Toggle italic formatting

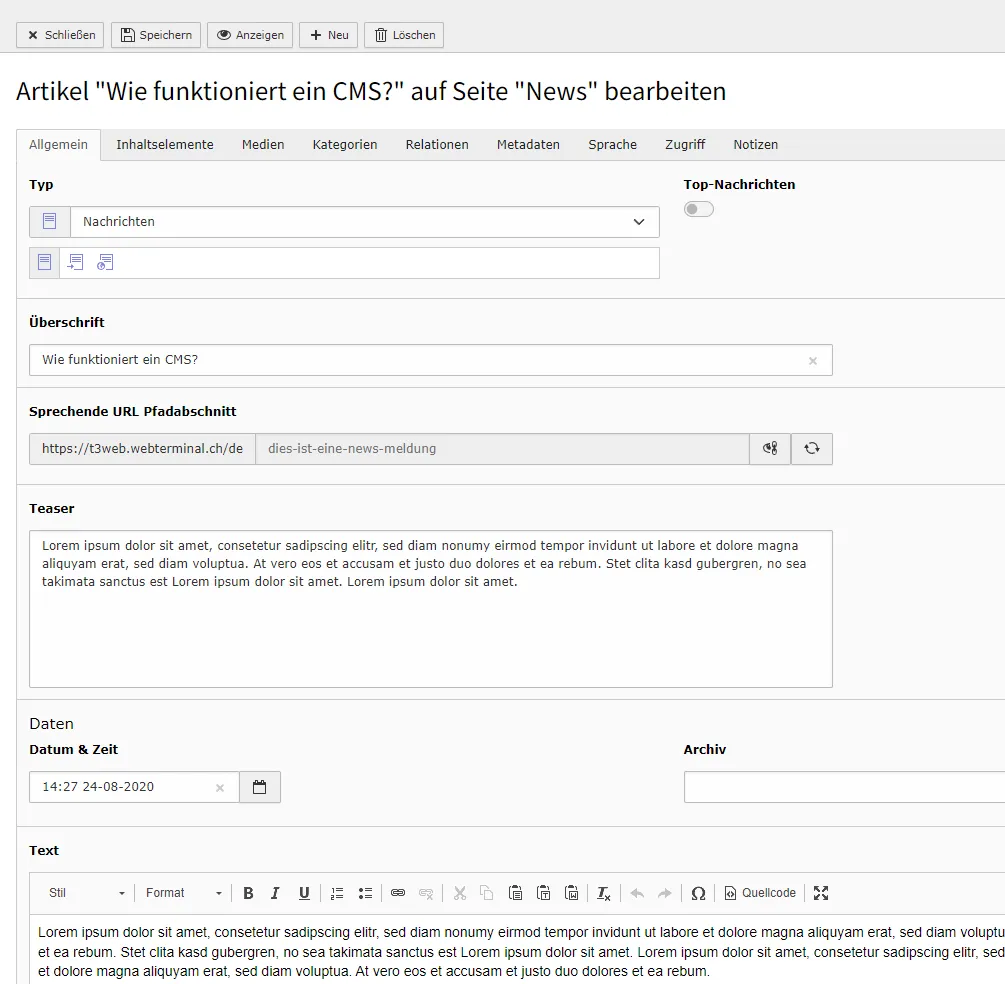275,893
